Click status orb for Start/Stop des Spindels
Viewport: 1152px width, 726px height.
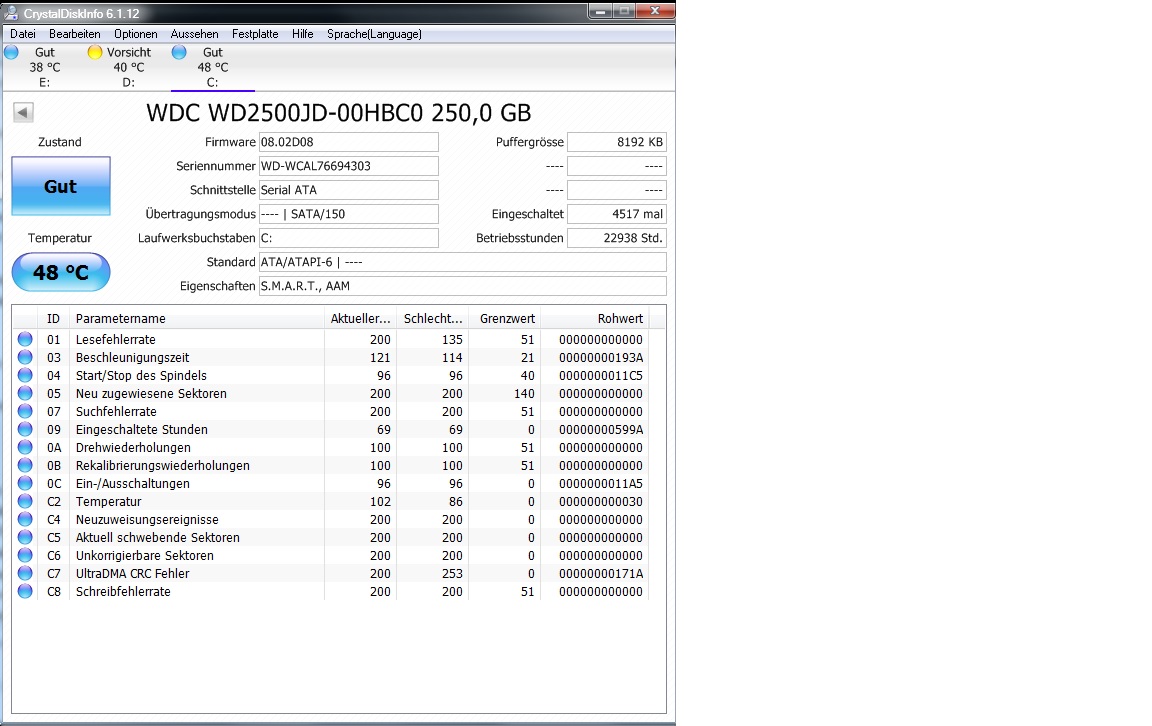[25, 375]
